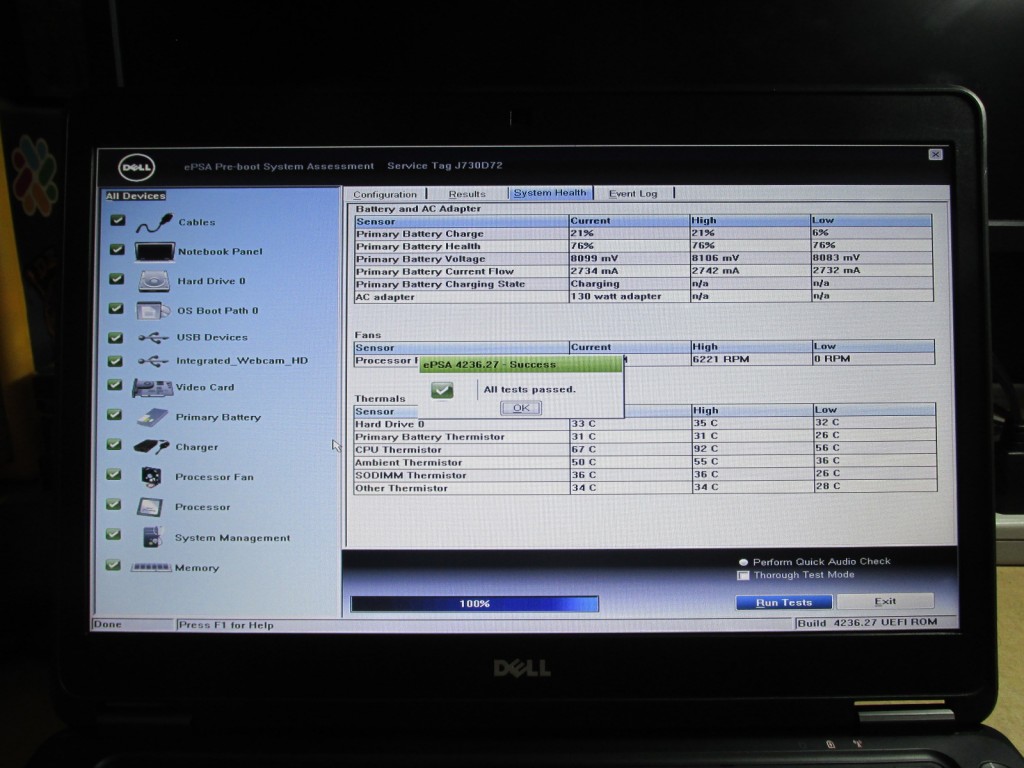Viewport: 1024px width, 768px height.
Task: Select Perform Quick Audio Check option
Action: pos(743,562)
